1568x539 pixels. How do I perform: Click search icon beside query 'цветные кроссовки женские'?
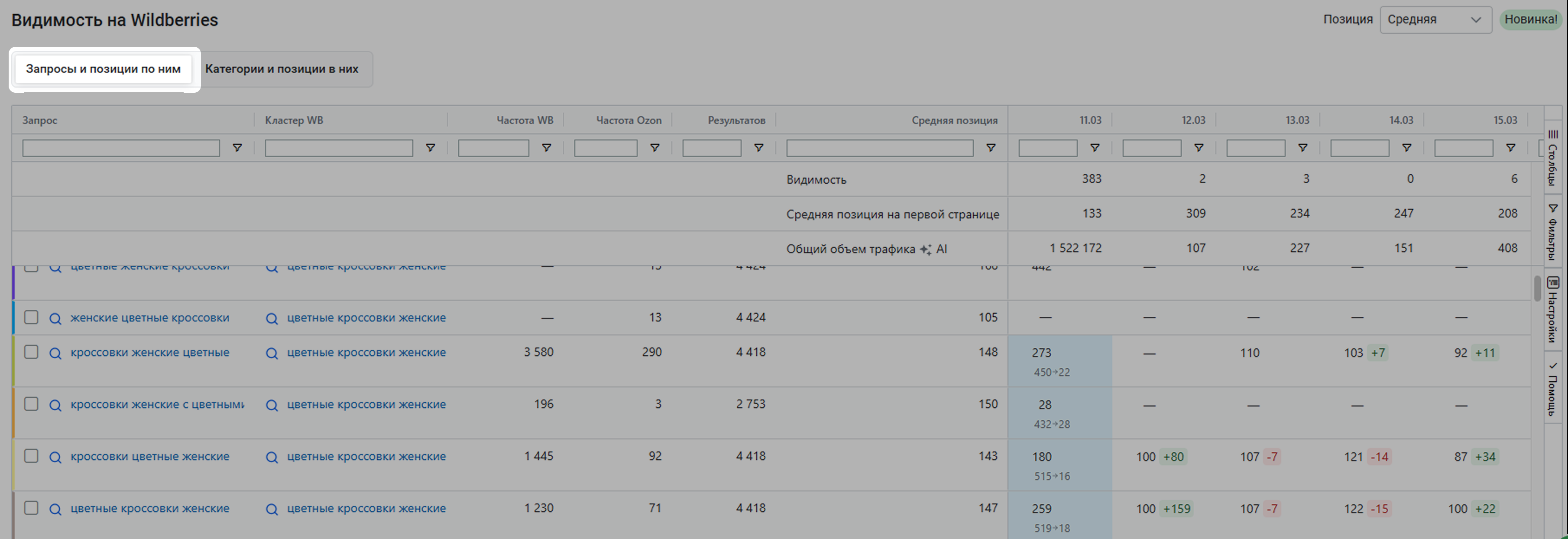[x=55, y=509]
